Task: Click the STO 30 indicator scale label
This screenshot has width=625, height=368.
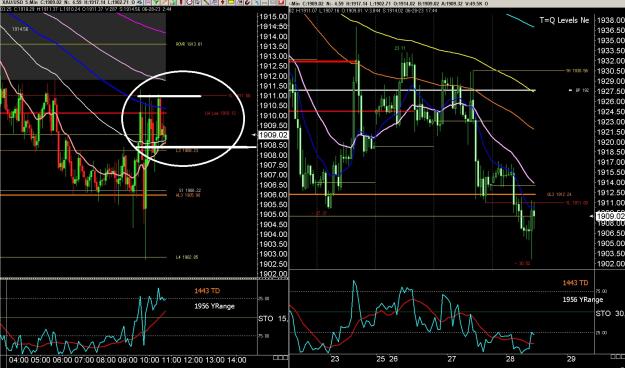Action: click(610, 314)
